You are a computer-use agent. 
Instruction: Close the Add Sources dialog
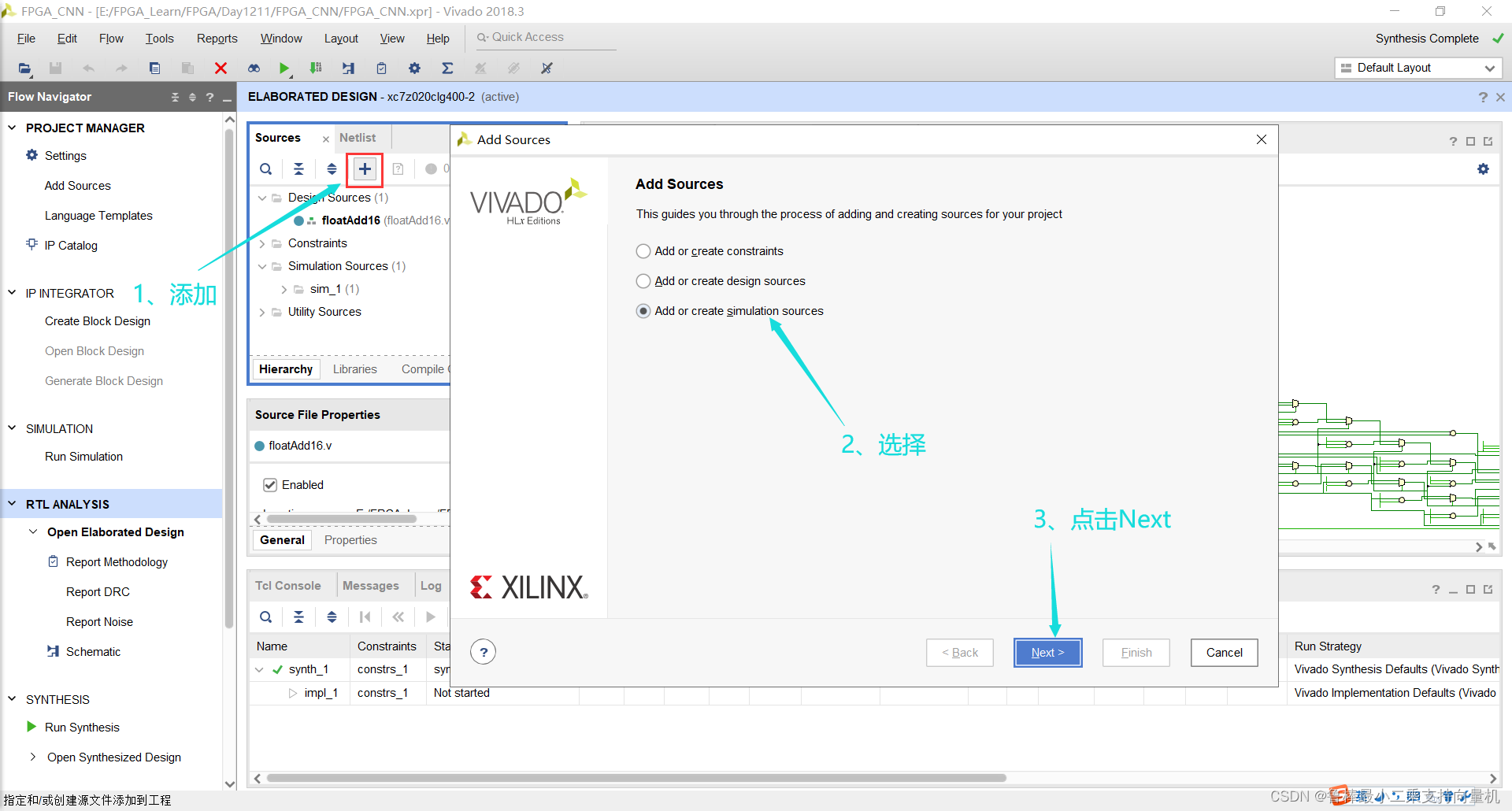tap(1262, 139)
